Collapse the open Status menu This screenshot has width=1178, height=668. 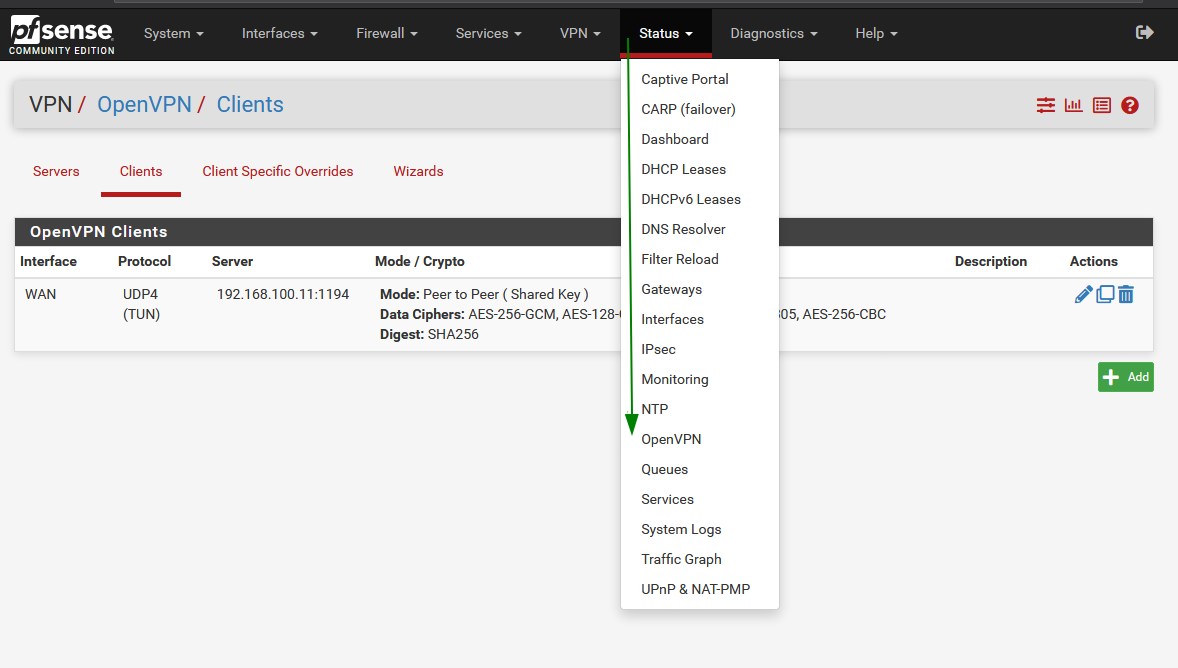tap(666, 33)
